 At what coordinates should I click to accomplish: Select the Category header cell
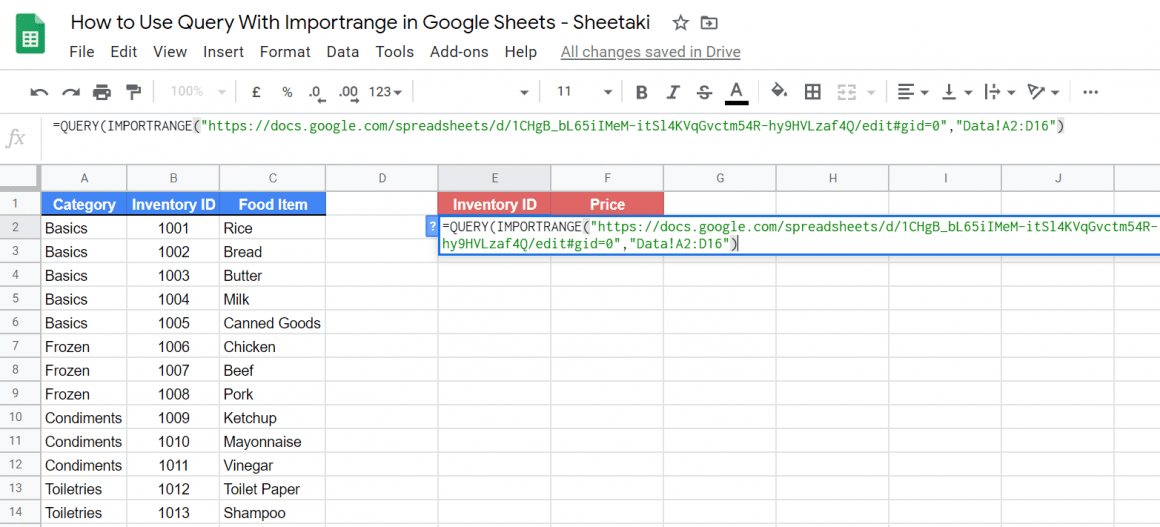point(84,204)
